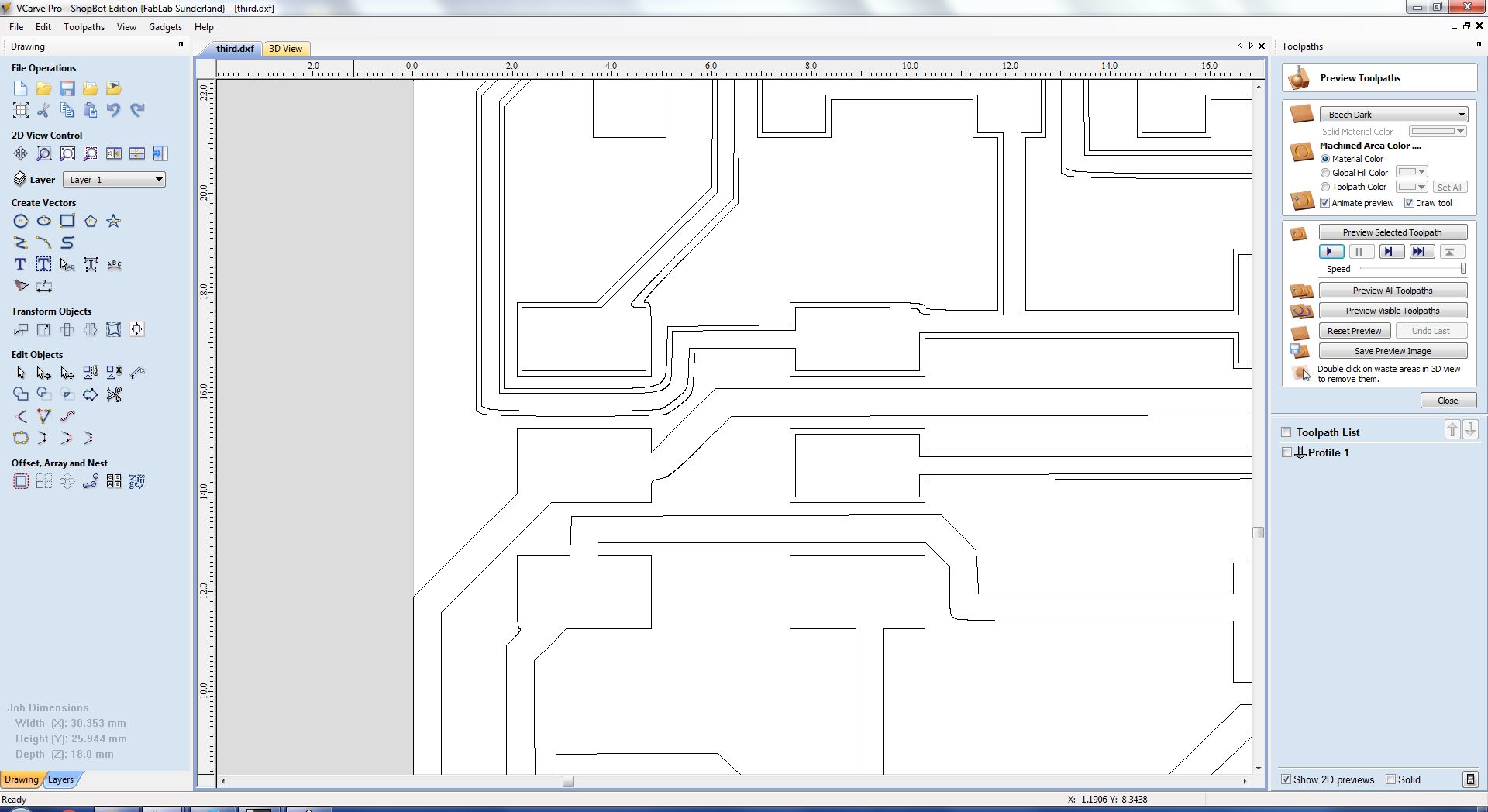Click the Scissors trim vectors tool
Viewport: 1488px width, 812px height.
pyautogui.click(x=114, y=395)
